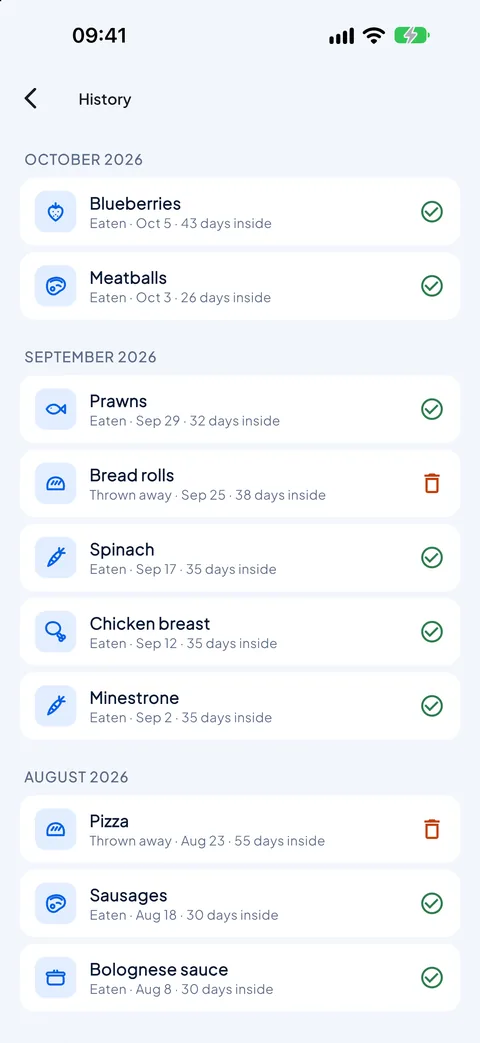Open the Meatballs history entry
Image resolution: width=480 pixels, height=1043 pixels.
coord(240,286)
